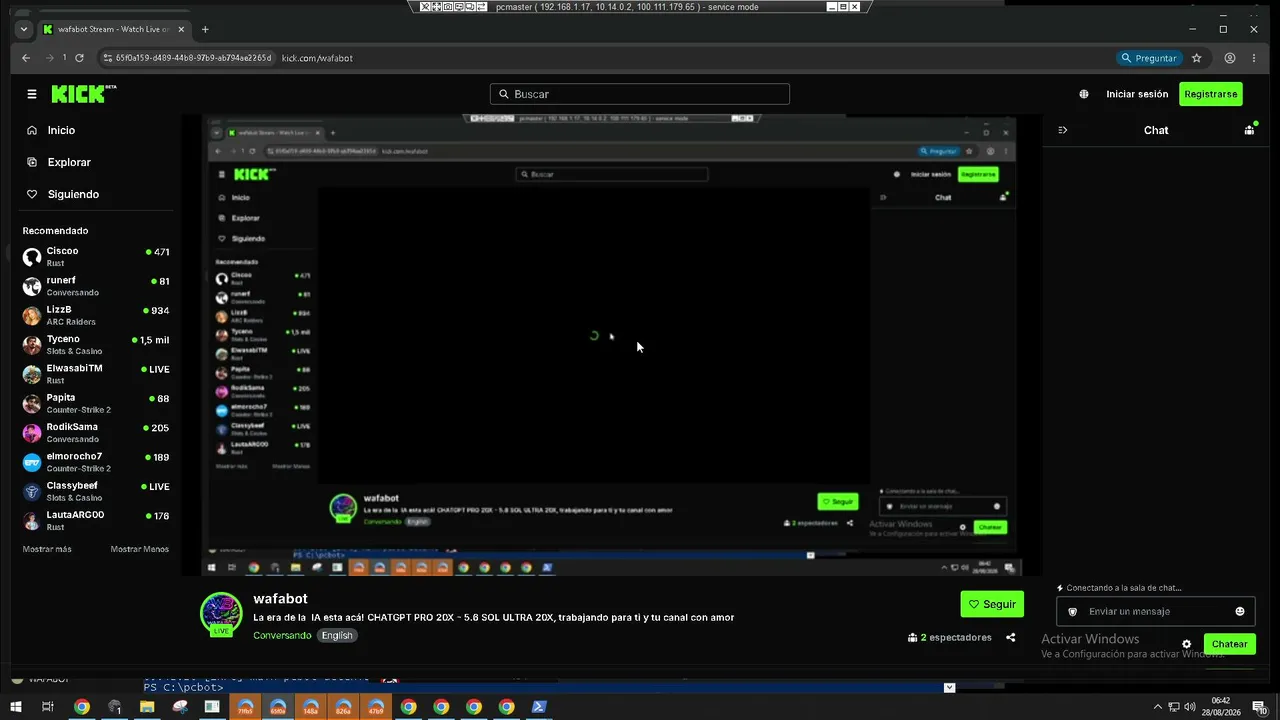Click the wafabot channel avatar
The height and width of the screenshot is (720, 1280).
(221, 613)
